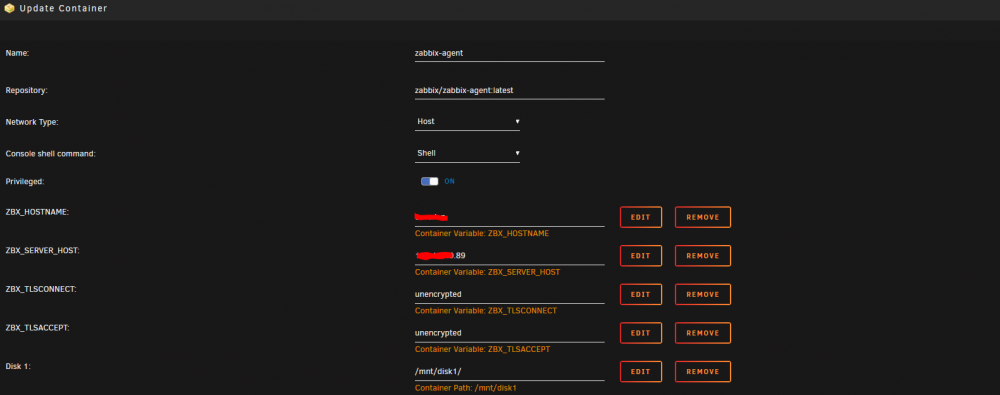Click the Repository input field
The height and width of the screenshot is (395, 1000).
[509, 91]
